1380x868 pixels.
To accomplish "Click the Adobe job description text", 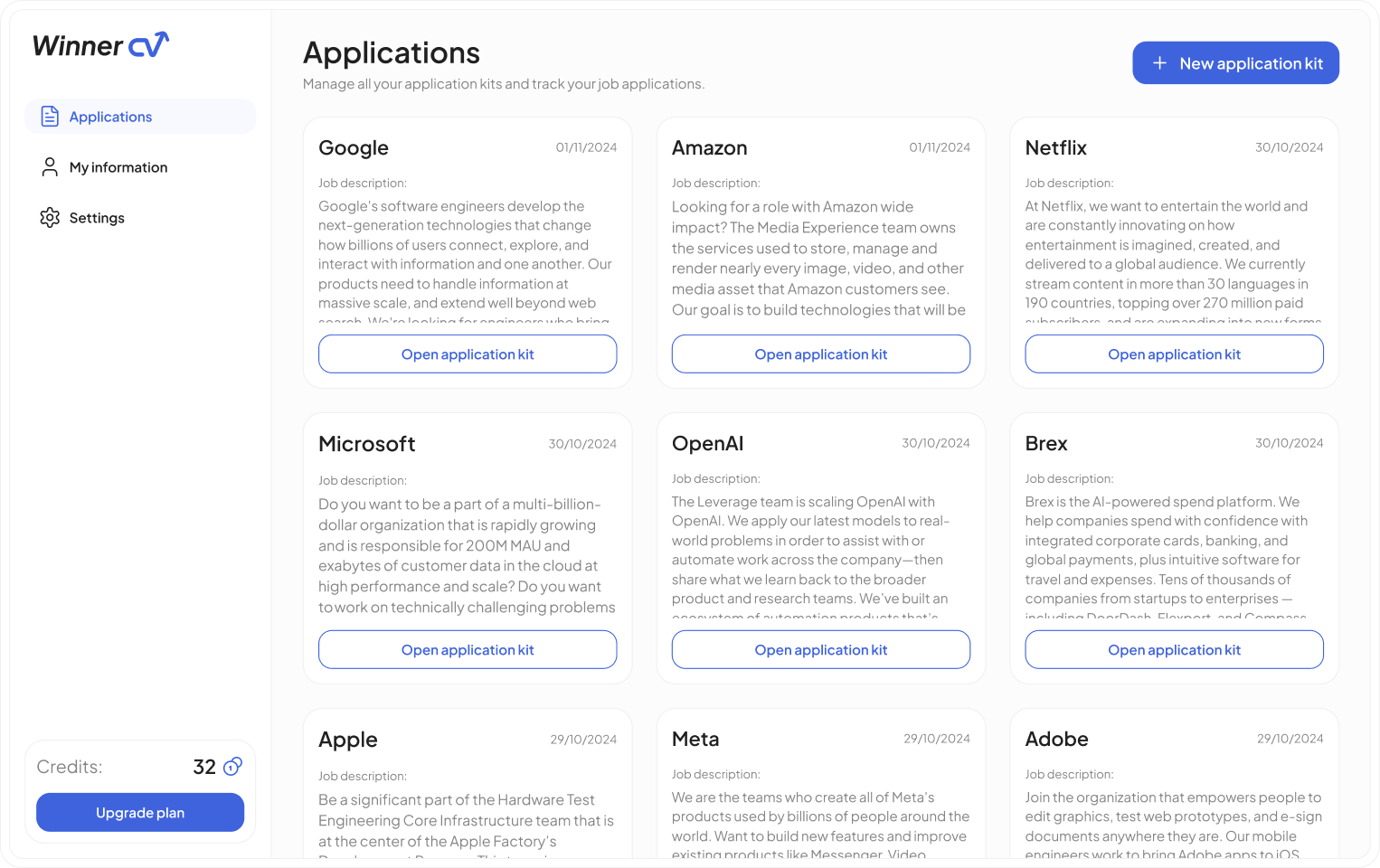I will click(x=1173, y=823).
